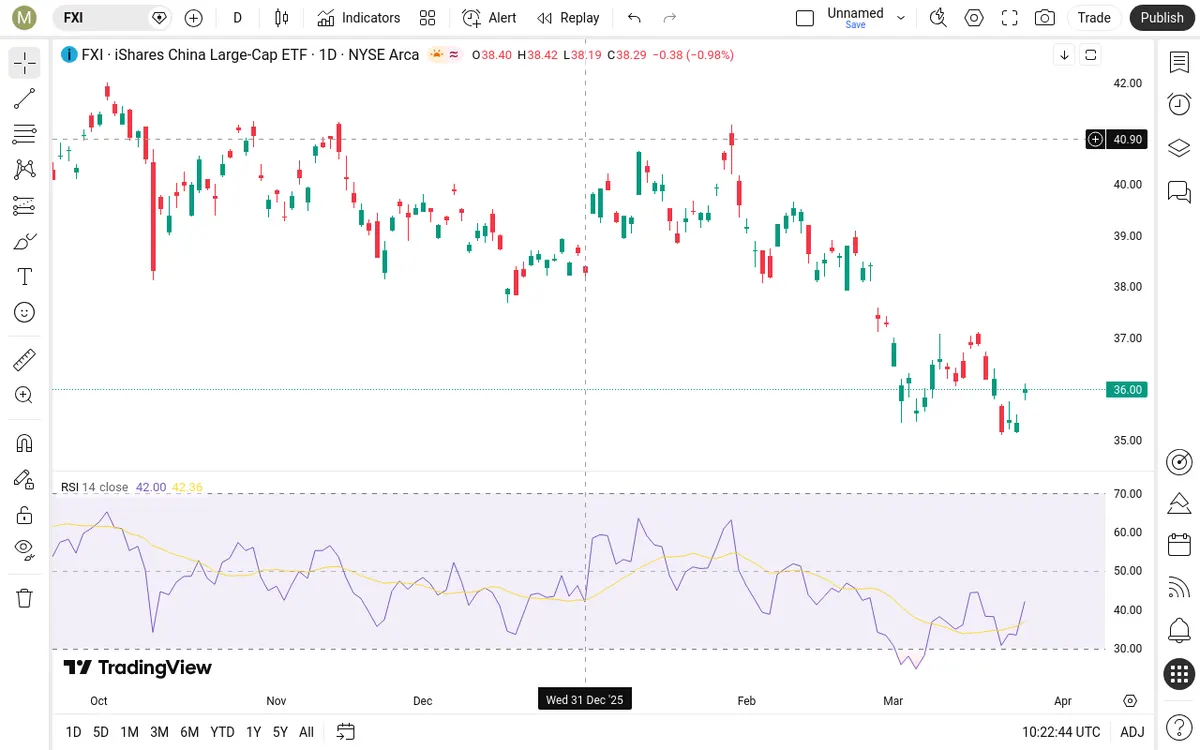The height and width of the screenshot is (750, 1200).
Task: Set the range to YTD
Action: pos(222,732)
